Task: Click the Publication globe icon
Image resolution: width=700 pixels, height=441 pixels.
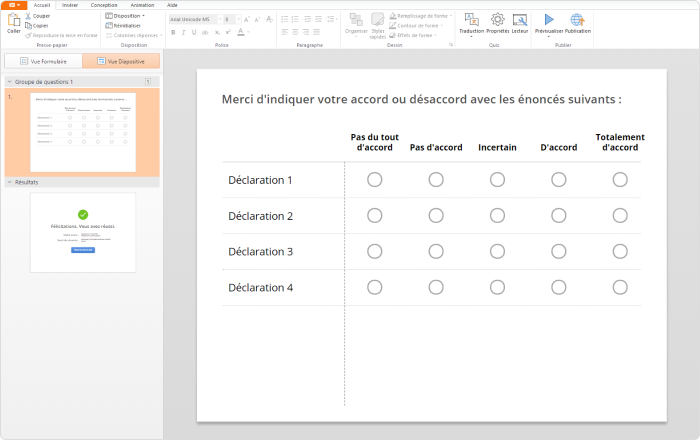Action: [x=578, y=22]
